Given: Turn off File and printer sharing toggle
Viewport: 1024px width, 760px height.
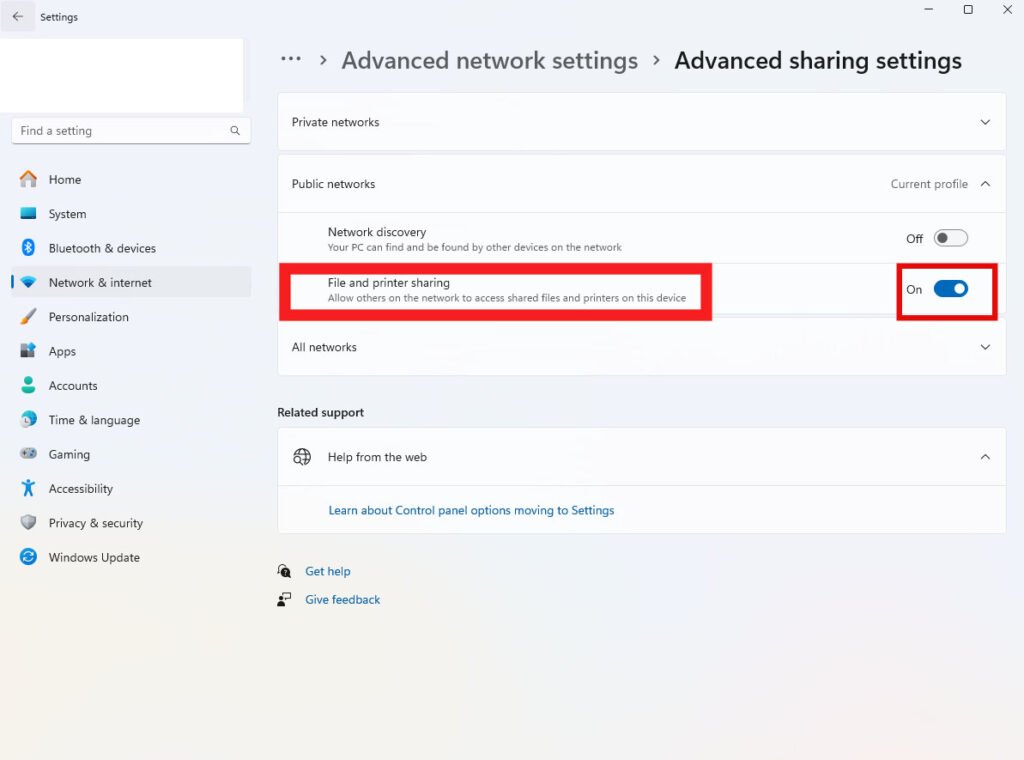Looking at the screenshot, I should [x=950, y=289].
